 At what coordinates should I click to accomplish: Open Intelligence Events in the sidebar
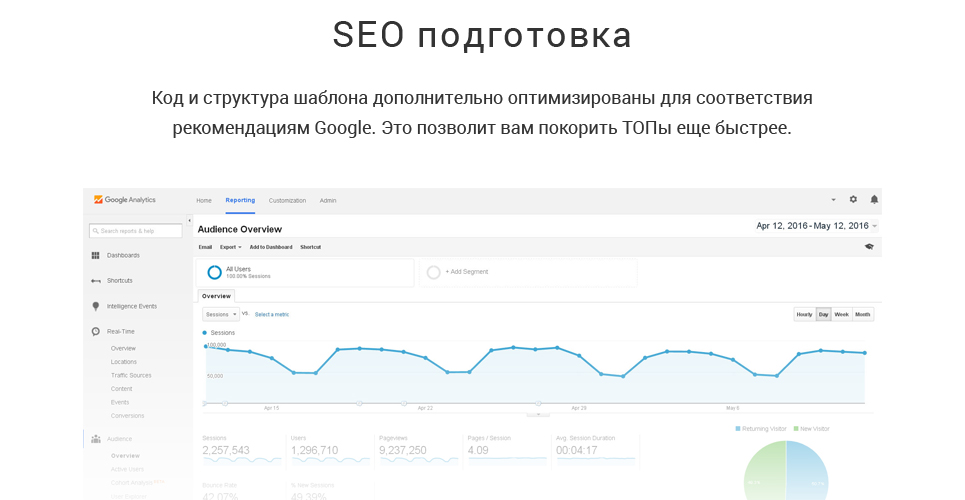tap(132, 306)
